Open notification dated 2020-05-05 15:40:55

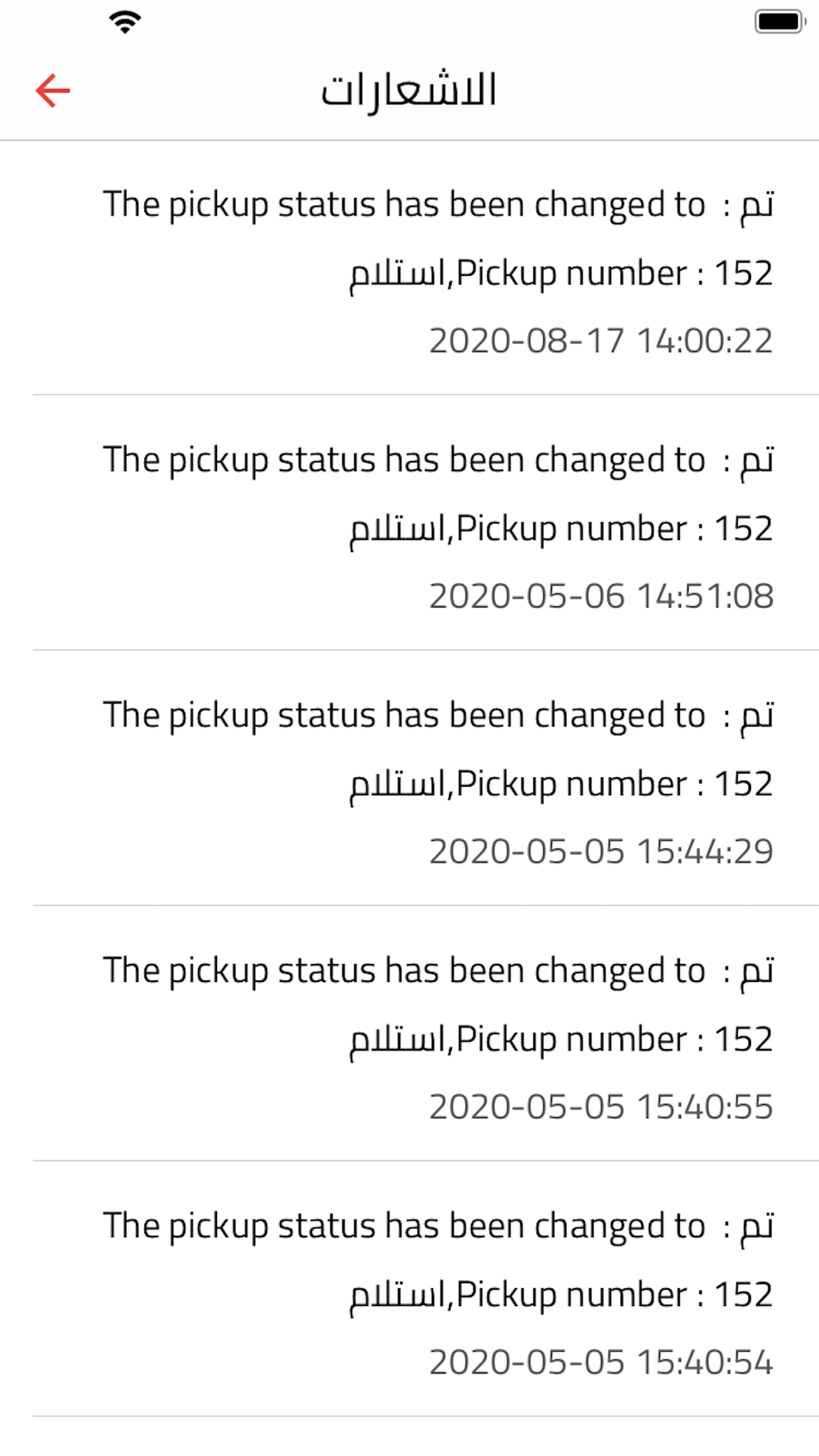click(x=426, y=1033)
